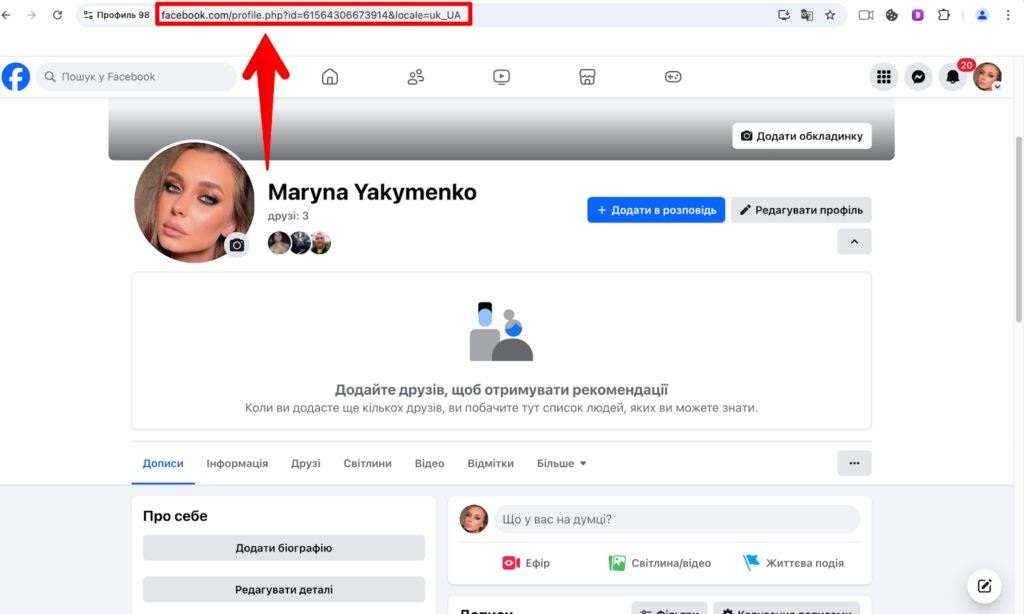Collapse the profile header with chevron button
Image resolution: width=1024 pixels, height=614 pixels.
[854, 241]
